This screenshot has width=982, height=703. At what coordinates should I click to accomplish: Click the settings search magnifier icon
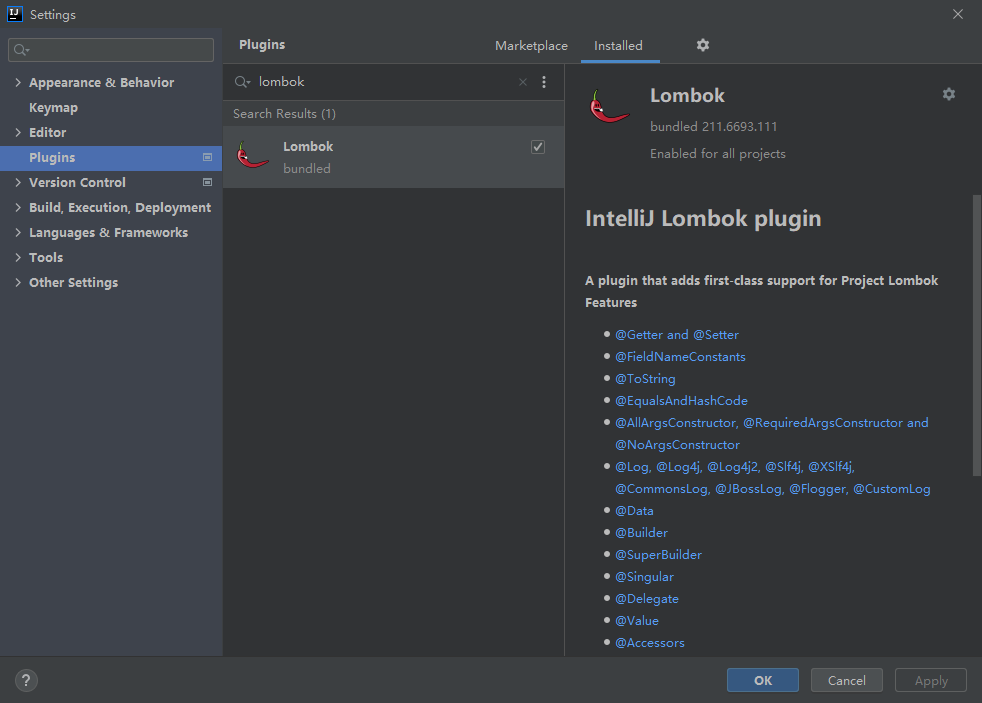tap(21, 50)
